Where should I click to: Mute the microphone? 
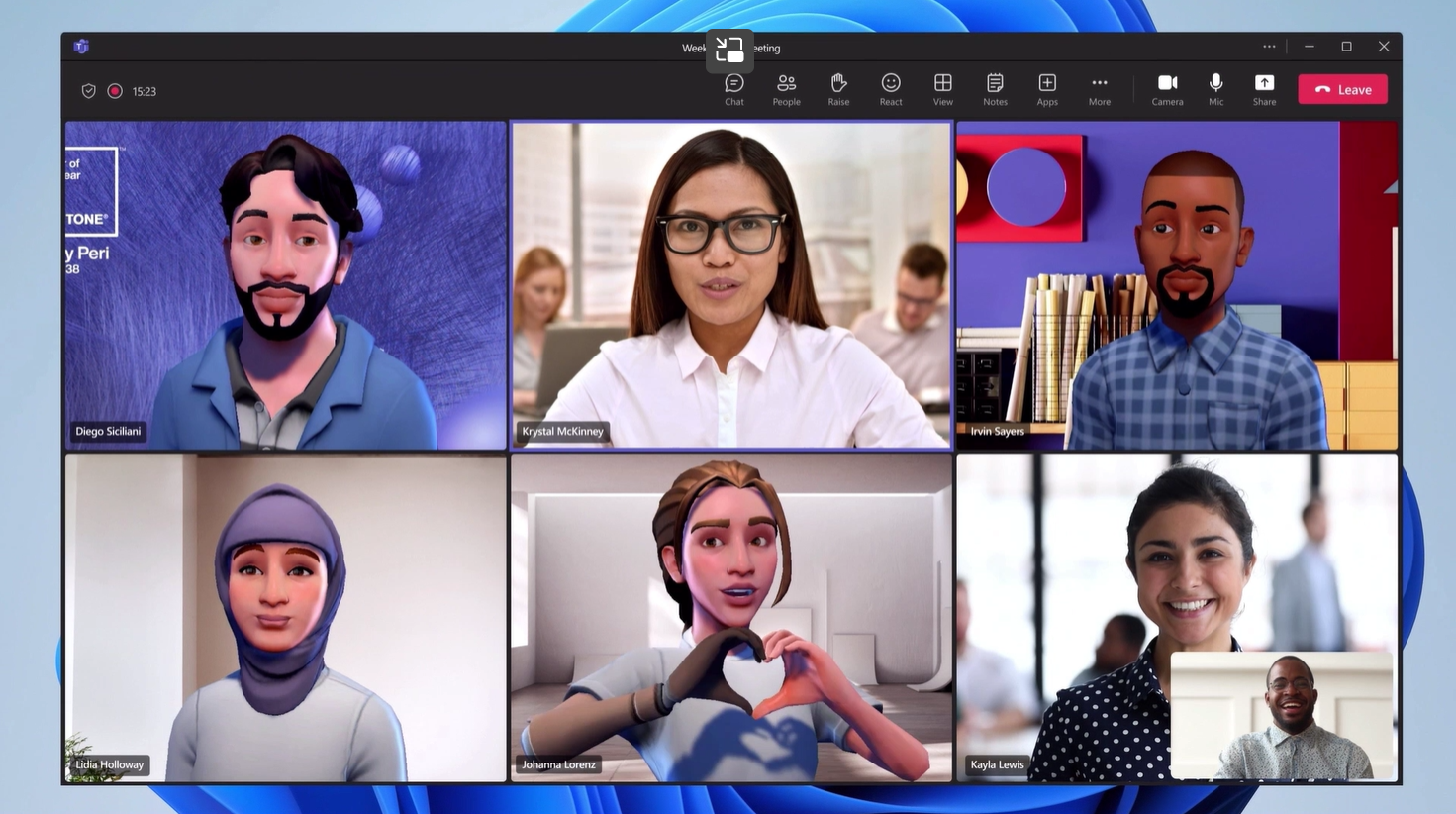pyautogui.click(x=1215, y=89)
